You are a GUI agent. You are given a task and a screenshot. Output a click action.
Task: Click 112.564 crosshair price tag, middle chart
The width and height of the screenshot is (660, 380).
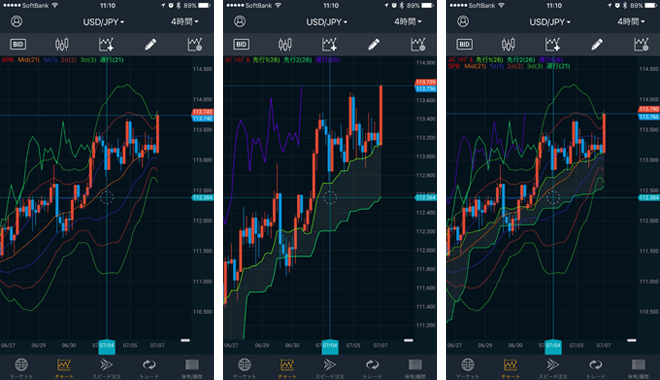click(x=426, y=198)
